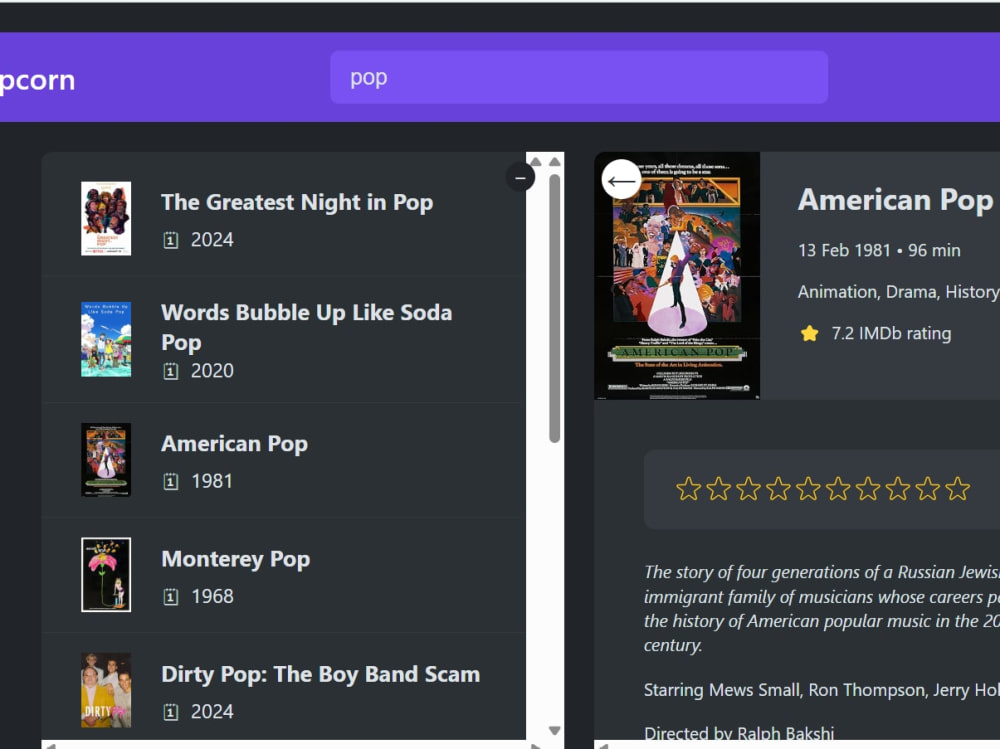Go back using the arrow button on poster
Viewport: 1000px width, 749px height.
tap(621, 180)
